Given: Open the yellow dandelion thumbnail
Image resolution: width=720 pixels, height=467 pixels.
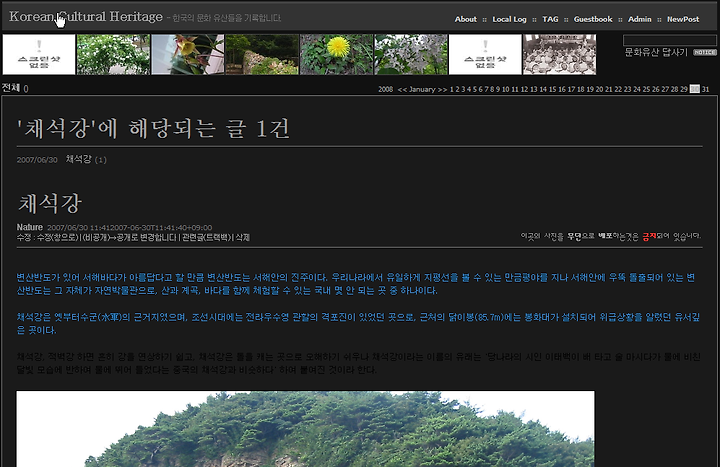Looking at the screenshot, I should 337,54.
